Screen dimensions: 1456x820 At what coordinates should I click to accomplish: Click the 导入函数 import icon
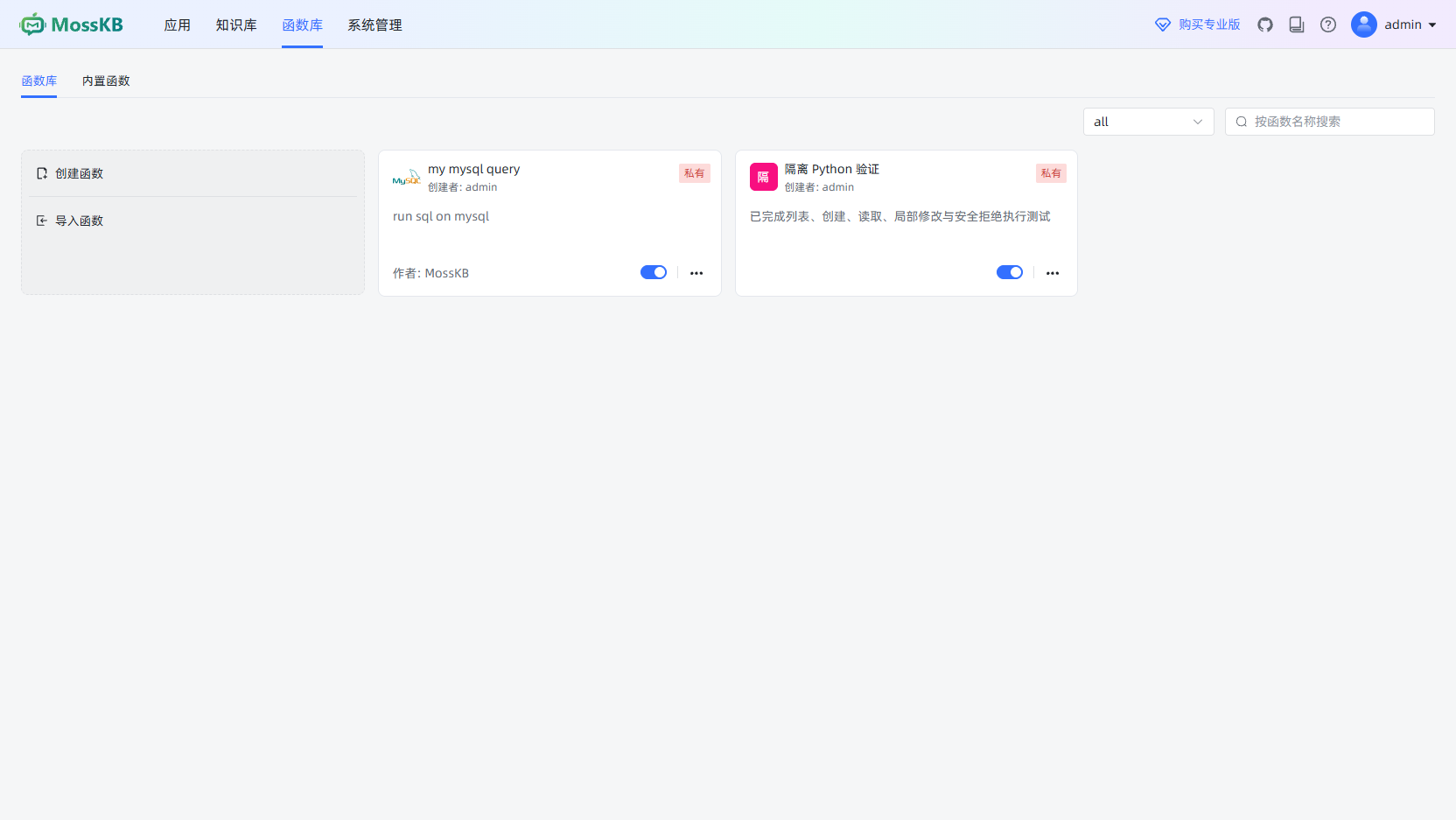click(x=42, y=221)
